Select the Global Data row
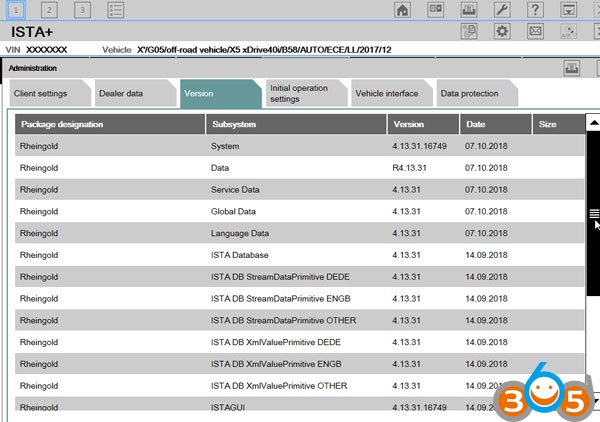The image size is (600, 422). pos(300,211)
